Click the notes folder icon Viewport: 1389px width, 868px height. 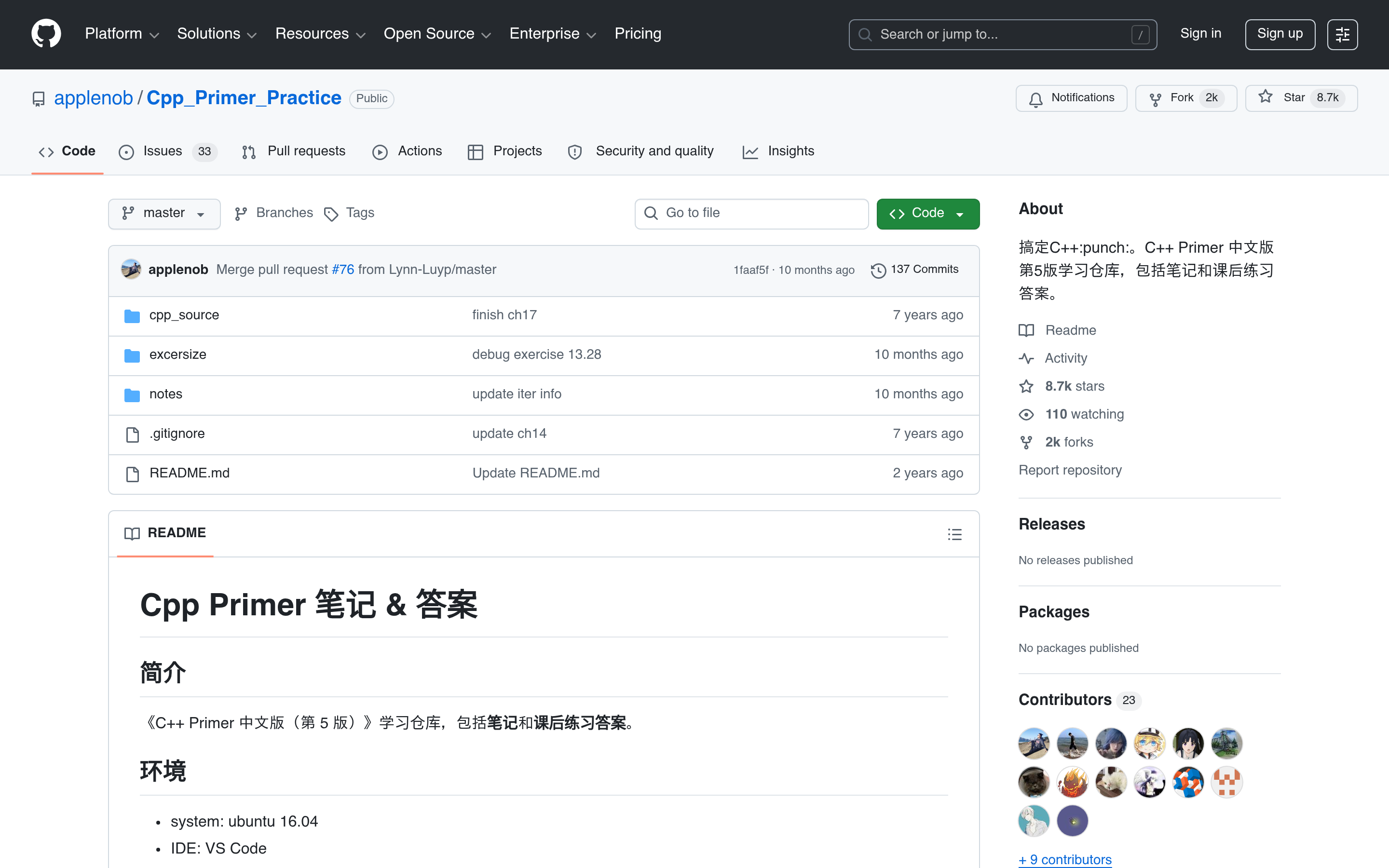132,395
